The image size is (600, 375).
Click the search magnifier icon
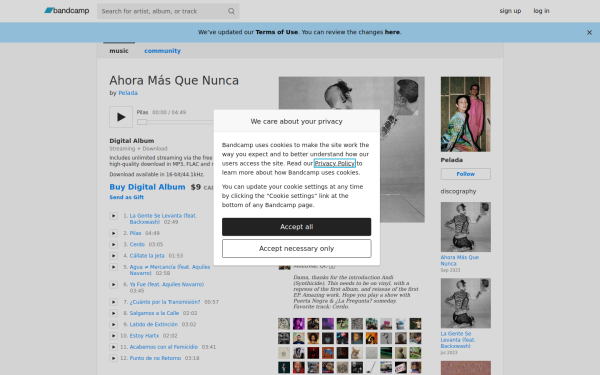coord(231,11)
